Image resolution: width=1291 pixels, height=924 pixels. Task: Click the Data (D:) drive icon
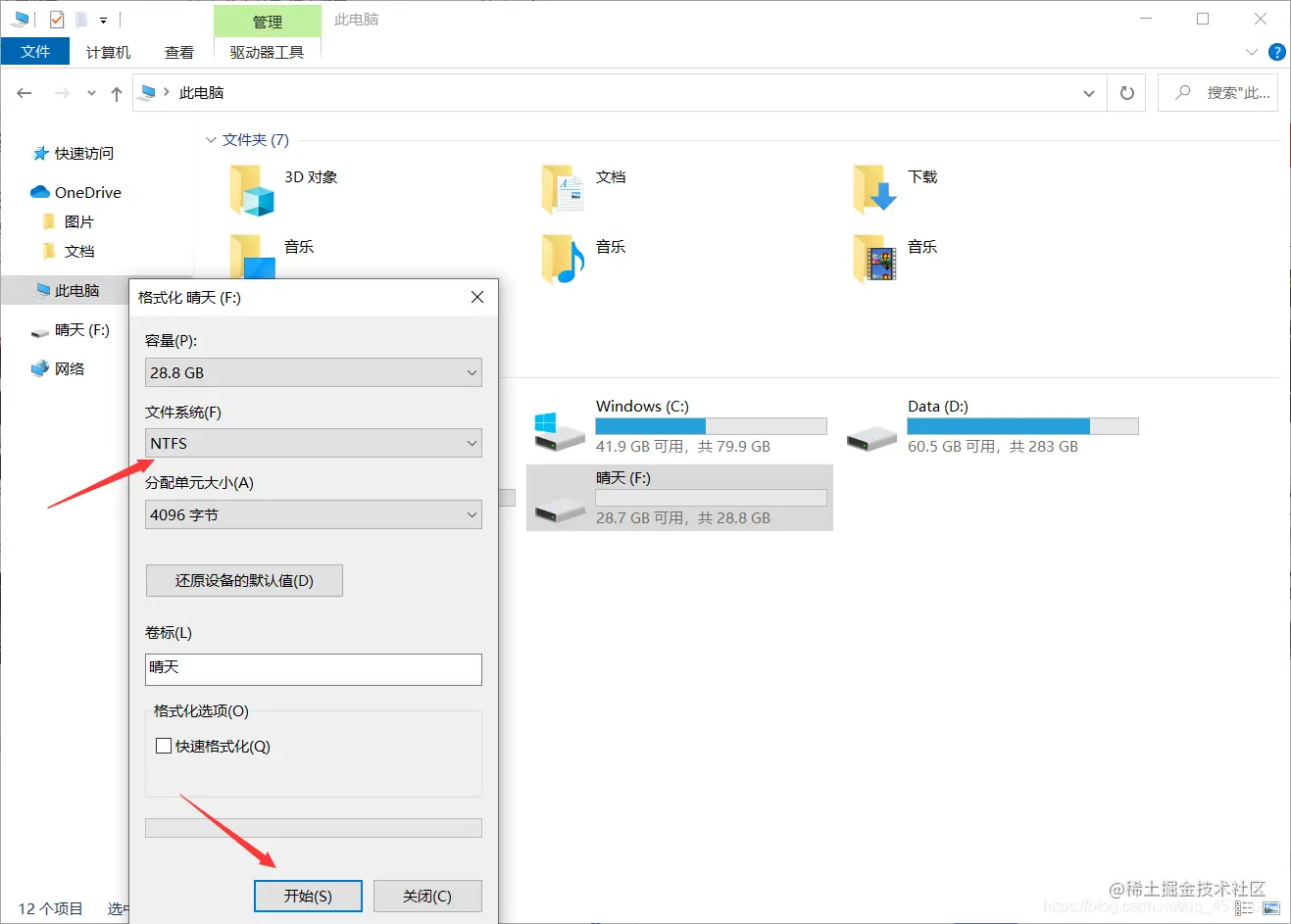(871, 438)
